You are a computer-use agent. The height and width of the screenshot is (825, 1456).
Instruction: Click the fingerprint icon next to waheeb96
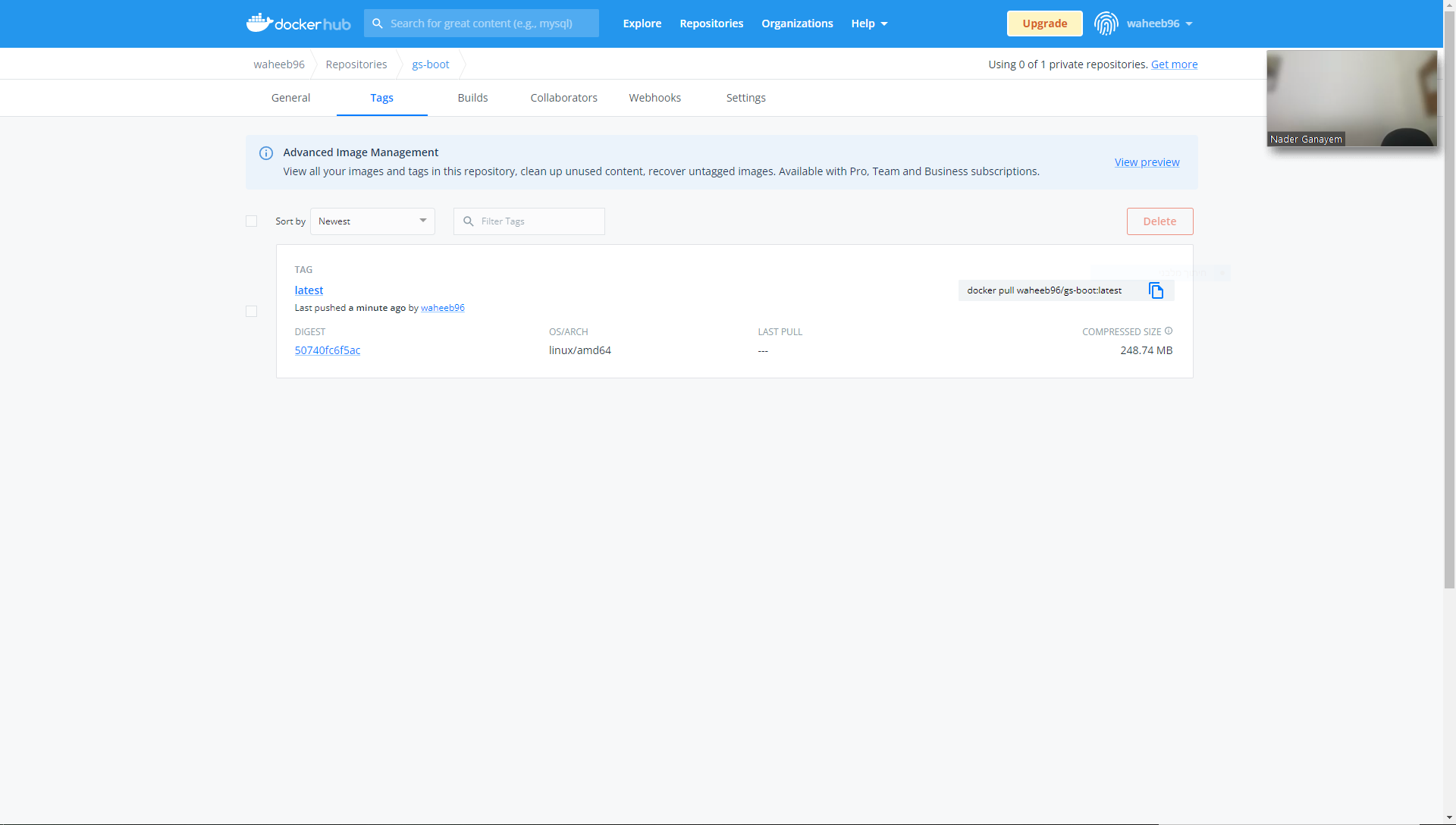coord(1106,24)
